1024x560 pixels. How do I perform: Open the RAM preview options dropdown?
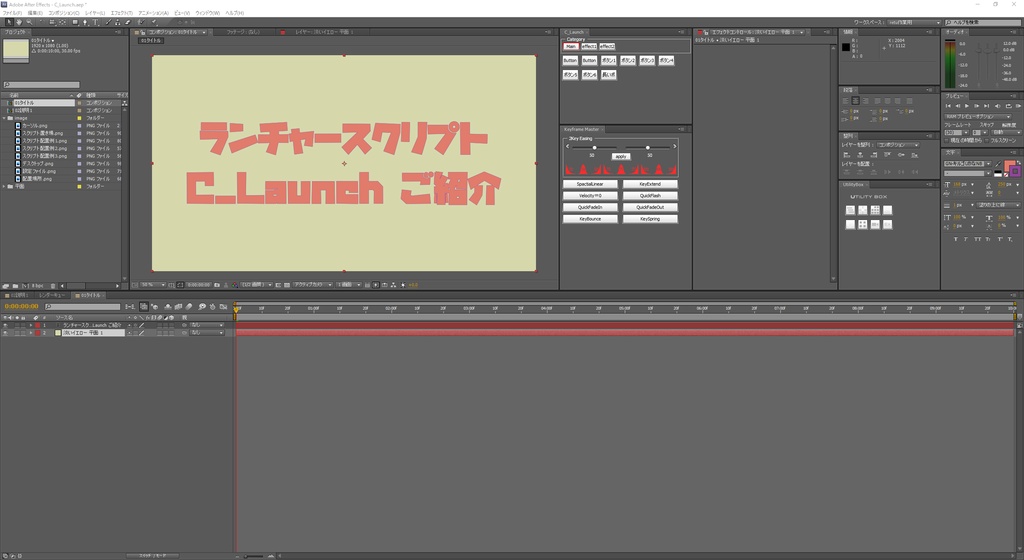[978, 117]
